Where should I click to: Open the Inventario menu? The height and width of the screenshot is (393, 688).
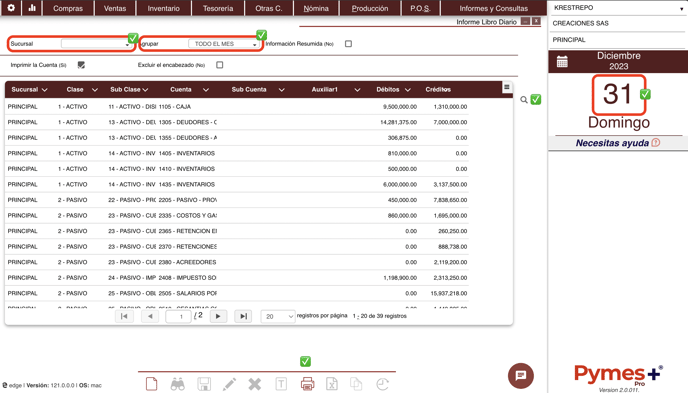pos(164,8)
